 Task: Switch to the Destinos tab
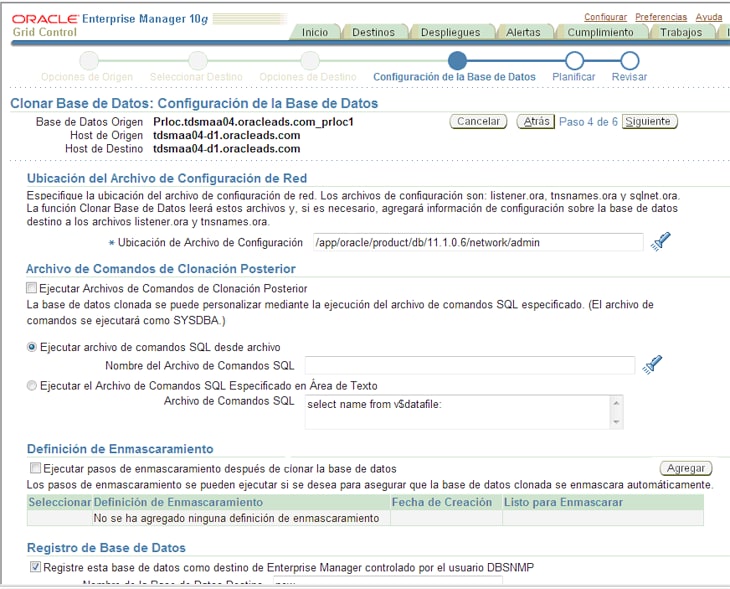click(x=373, y=32)
